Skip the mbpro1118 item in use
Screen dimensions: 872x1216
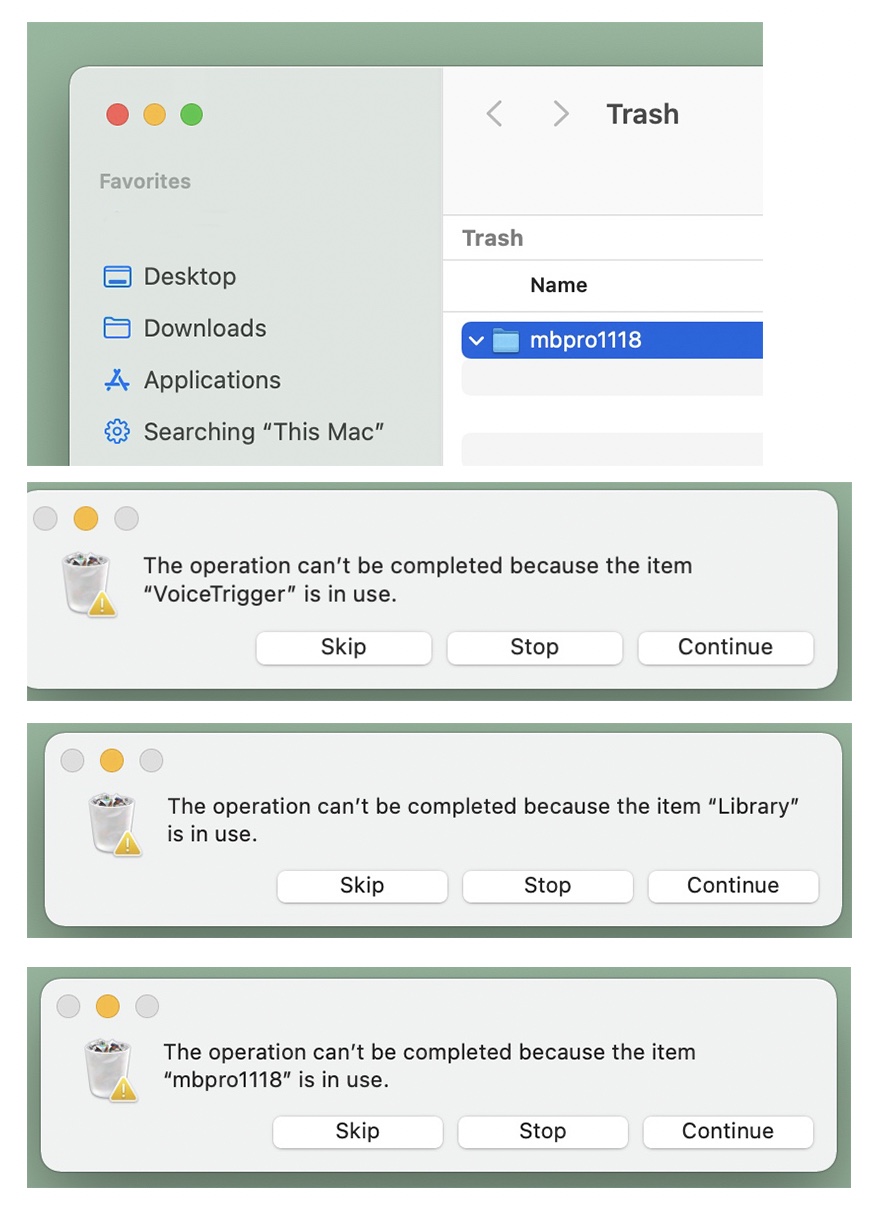[357, 1131]
